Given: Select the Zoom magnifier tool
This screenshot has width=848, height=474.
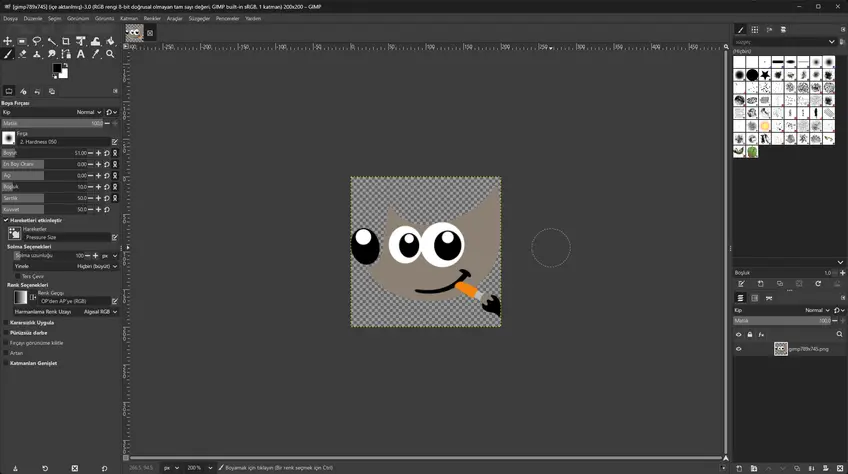Looking at the screenshot, I should pyautogui.click(x=110, y=54).
